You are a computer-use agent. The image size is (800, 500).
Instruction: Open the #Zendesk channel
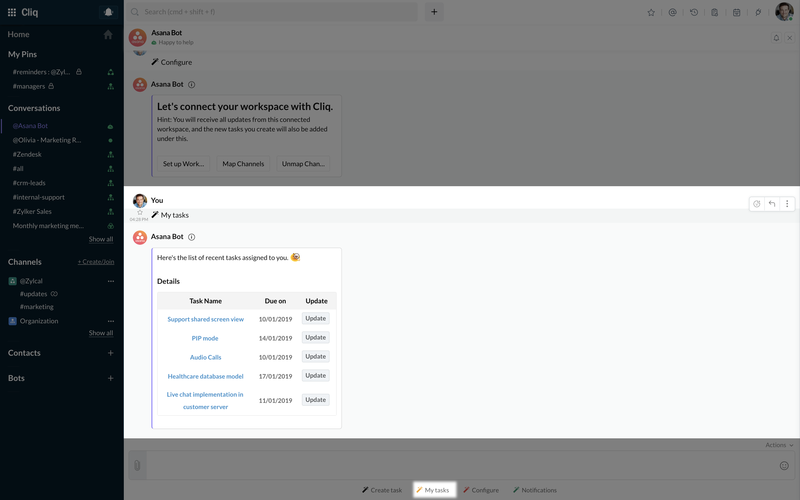pyautogui.click(x=27, y=154)
